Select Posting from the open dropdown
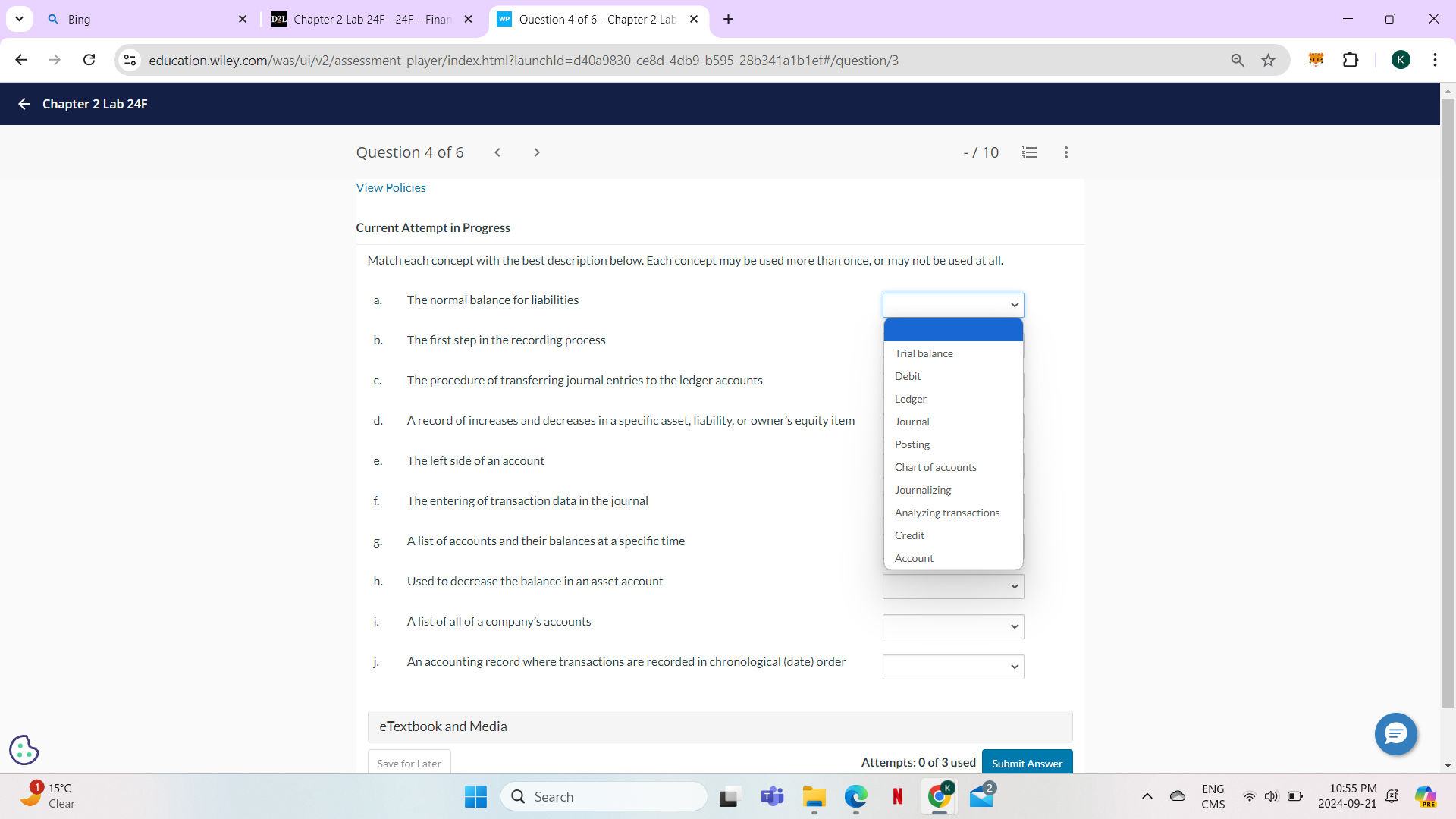 pos(912,444)
